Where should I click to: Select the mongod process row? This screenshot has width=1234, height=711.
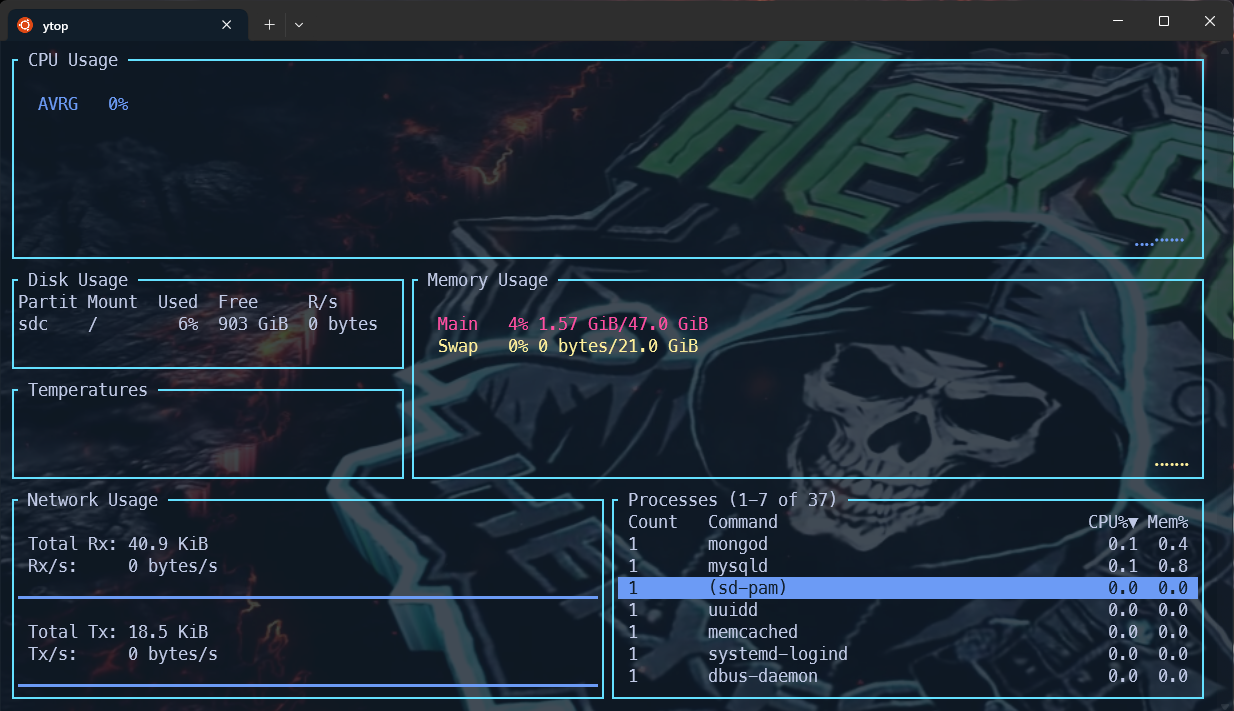(908, 544)
